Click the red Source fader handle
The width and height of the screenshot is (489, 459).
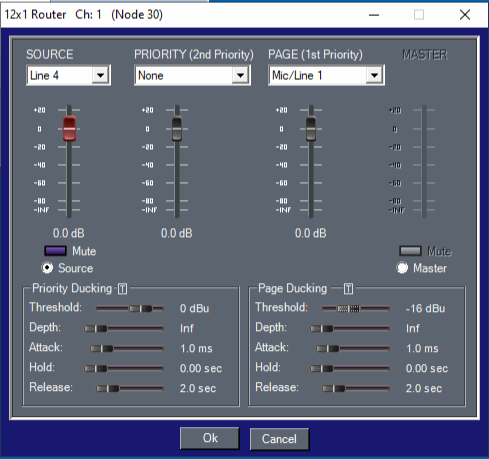click(69, 129)
